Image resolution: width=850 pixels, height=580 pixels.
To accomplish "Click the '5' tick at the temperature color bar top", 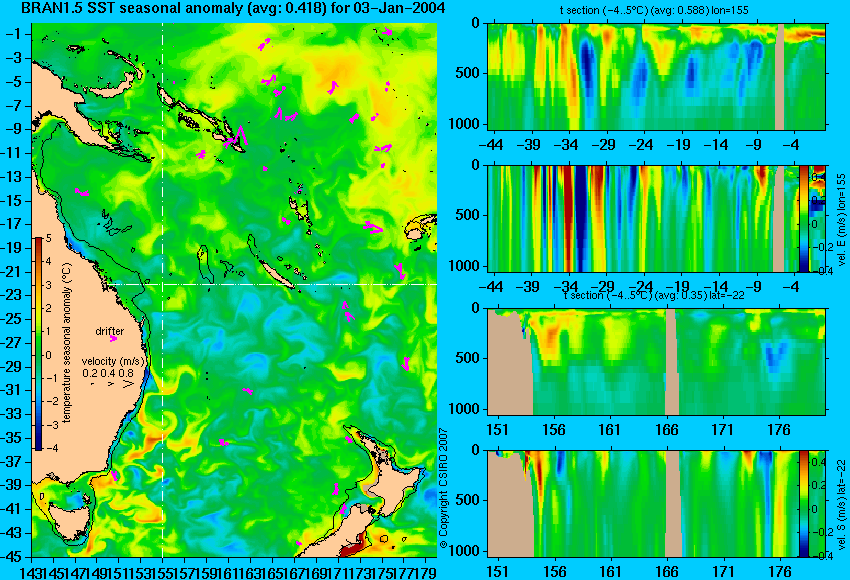I will pos(48,238).
